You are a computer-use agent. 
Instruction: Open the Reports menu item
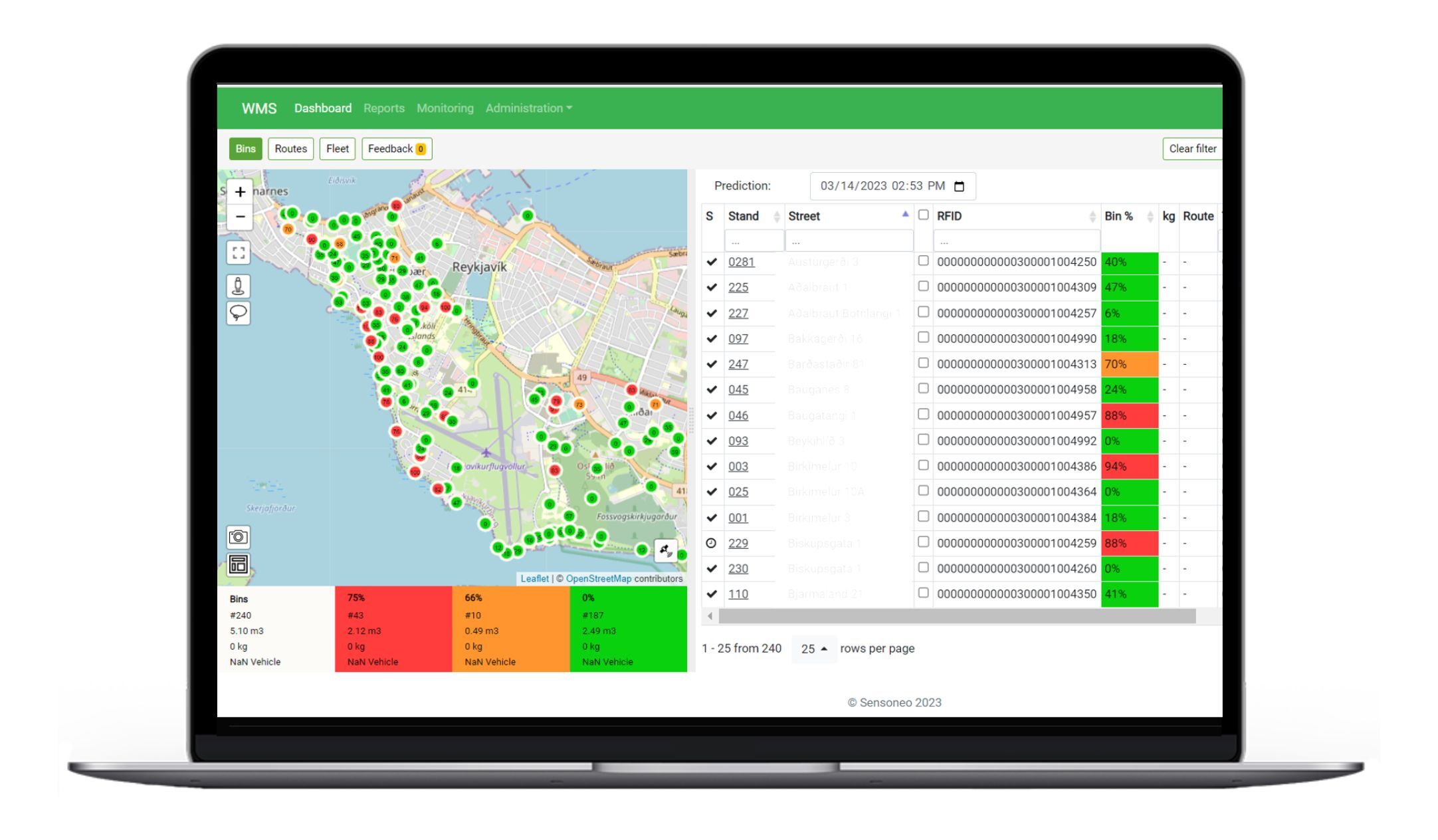383,108
